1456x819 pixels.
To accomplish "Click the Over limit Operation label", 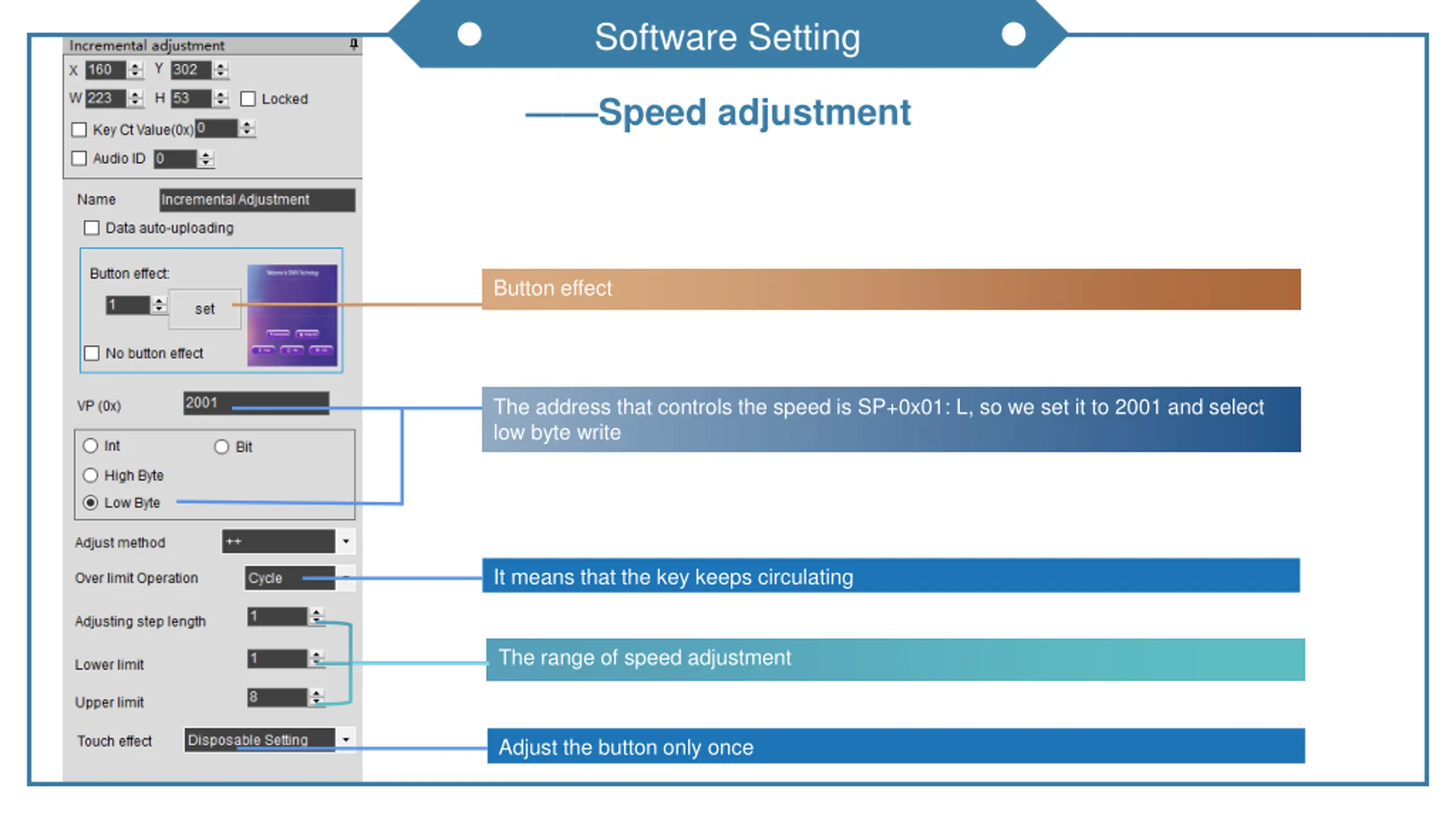I will (136, 578).
